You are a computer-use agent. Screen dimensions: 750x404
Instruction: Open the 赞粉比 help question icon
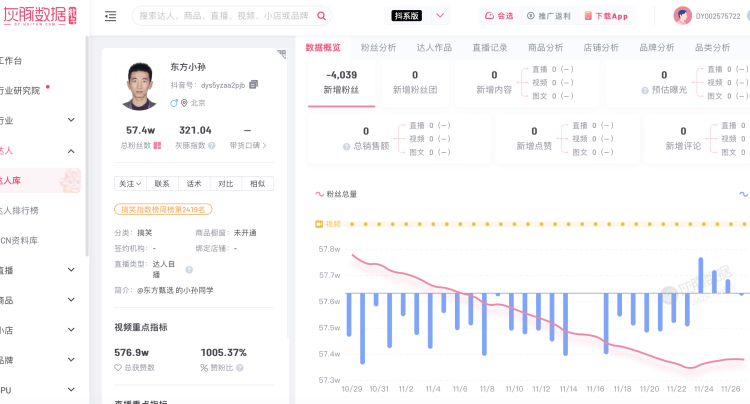point(240,368)
